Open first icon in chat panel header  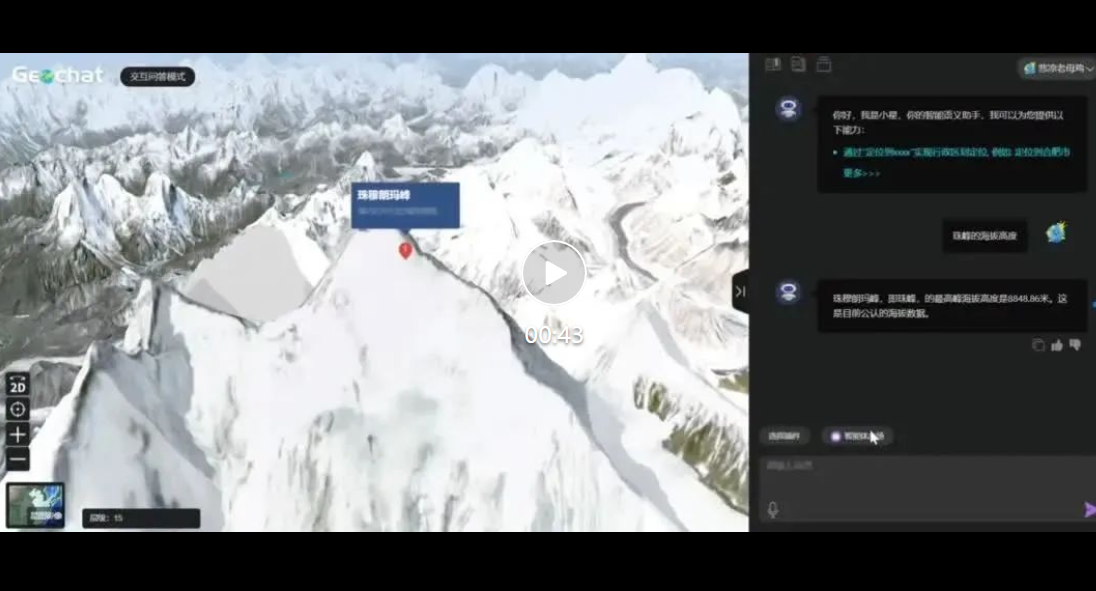(772, 65)
